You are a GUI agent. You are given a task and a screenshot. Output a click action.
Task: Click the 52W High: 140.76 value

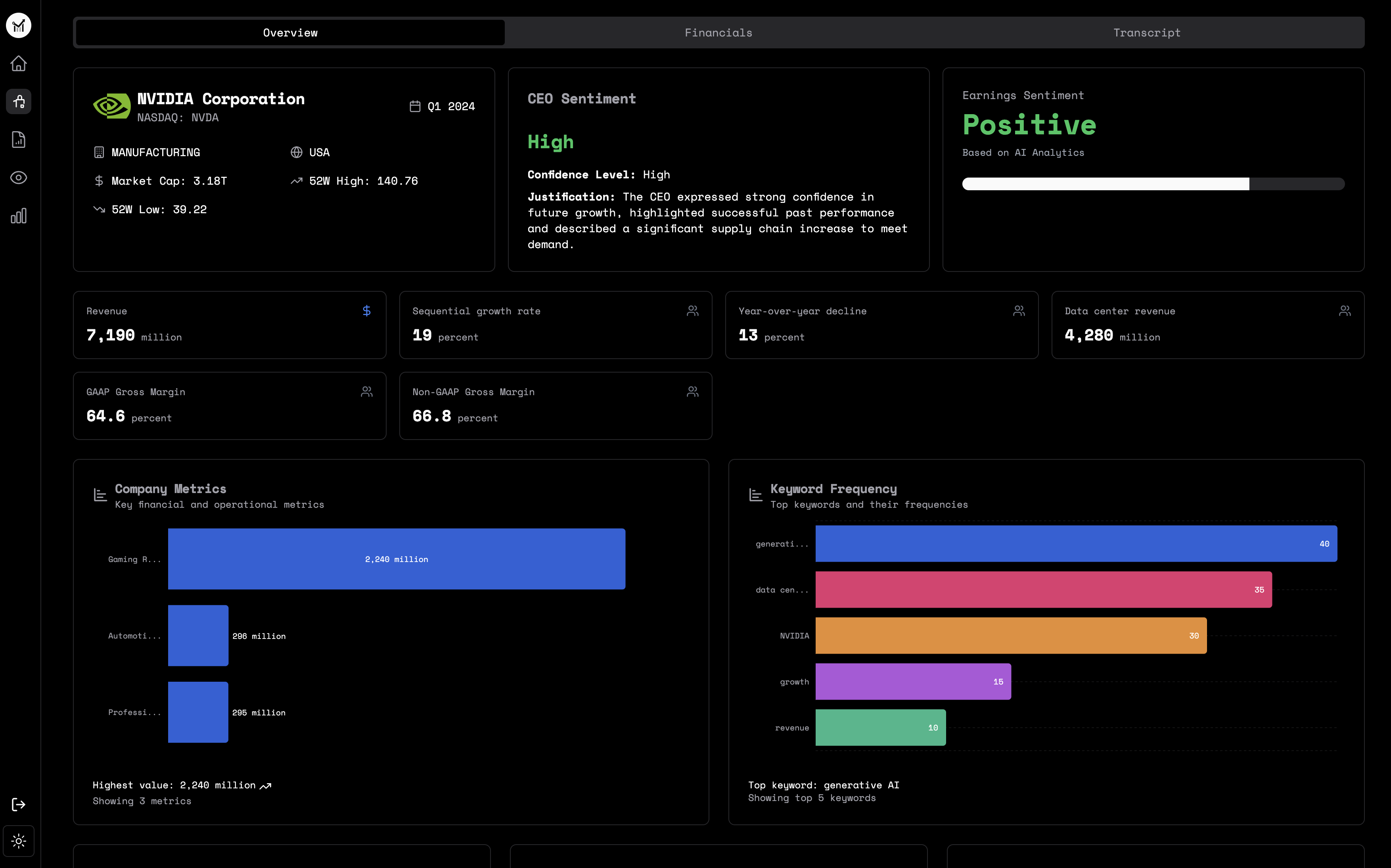[x=363, y=181]
